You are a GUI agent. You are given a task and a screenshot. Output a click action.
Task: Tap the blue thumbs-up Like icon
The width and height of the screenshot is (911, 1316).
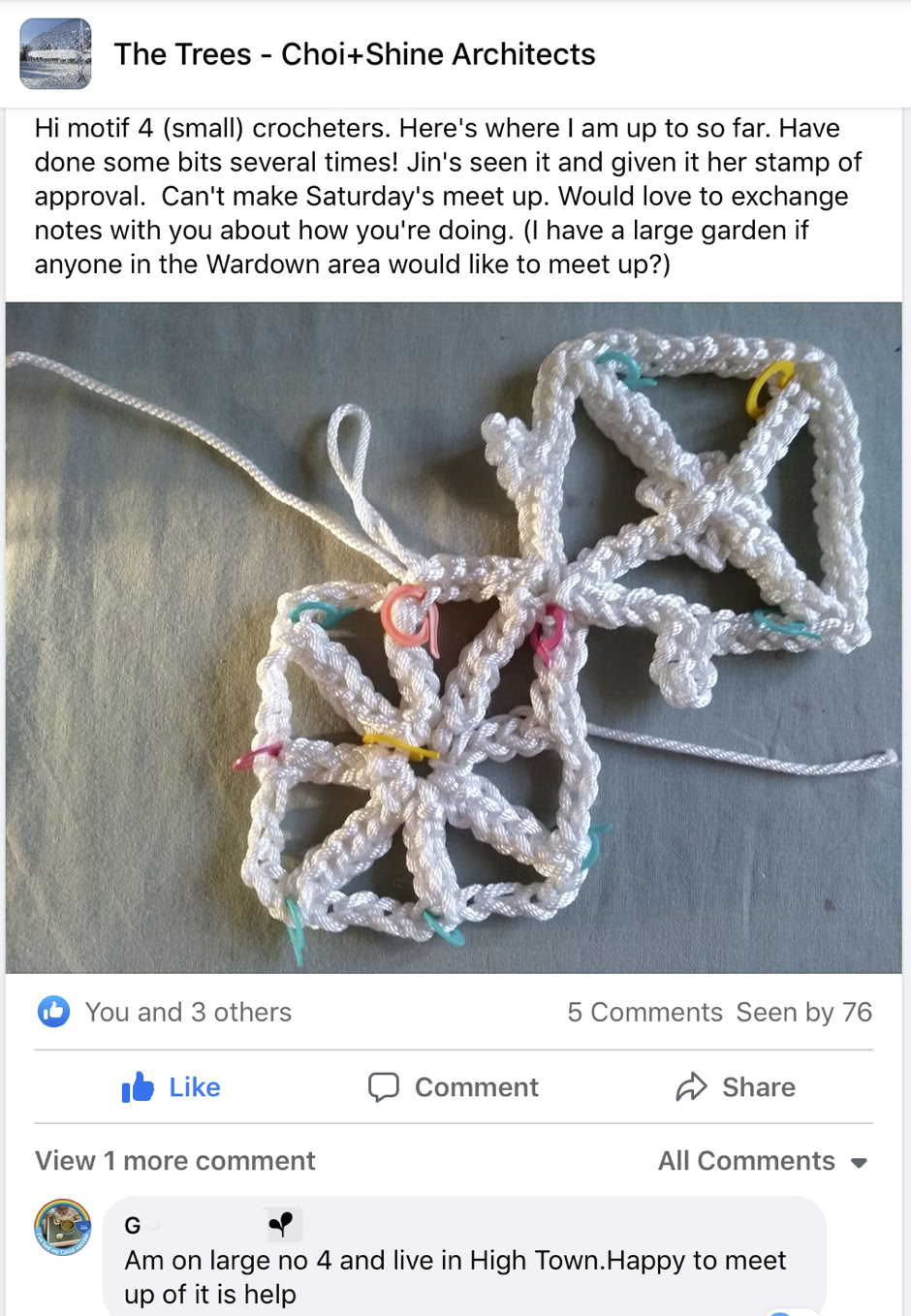(x=138, y=1087)
